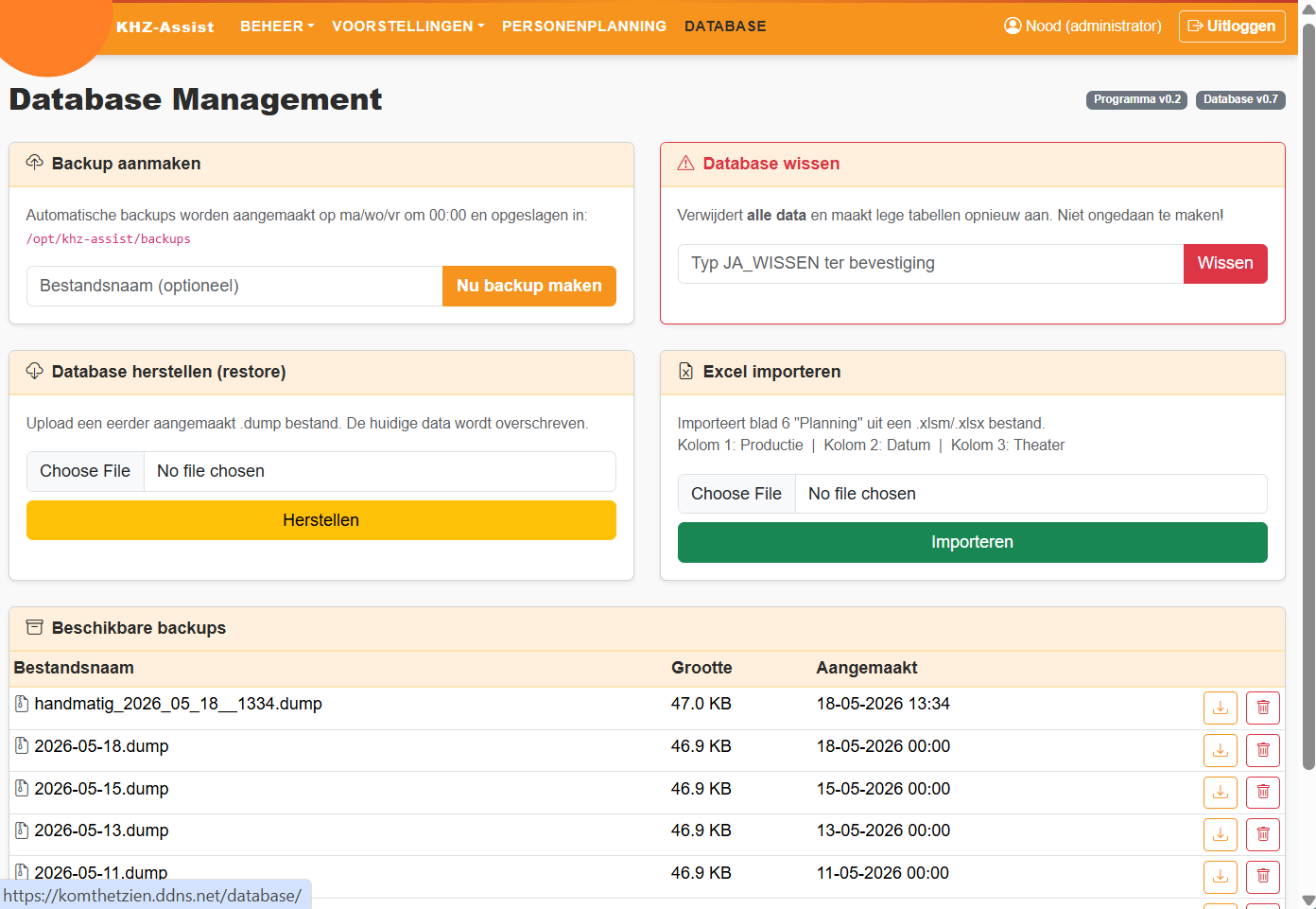Viewport: 1316px width, 909px height.
Task: Click the date 13-05-2026 00:00
Action: 883,830
